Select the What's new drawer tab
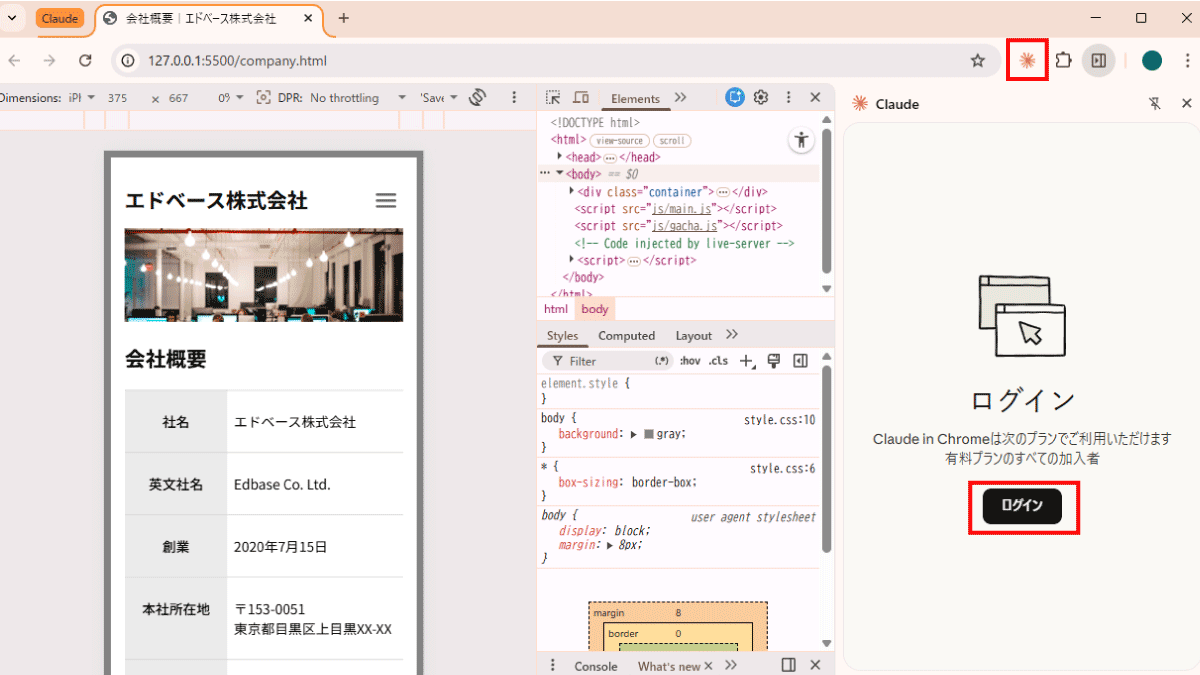Screen dimensions: 1200x675 click(x=669, y=666)
